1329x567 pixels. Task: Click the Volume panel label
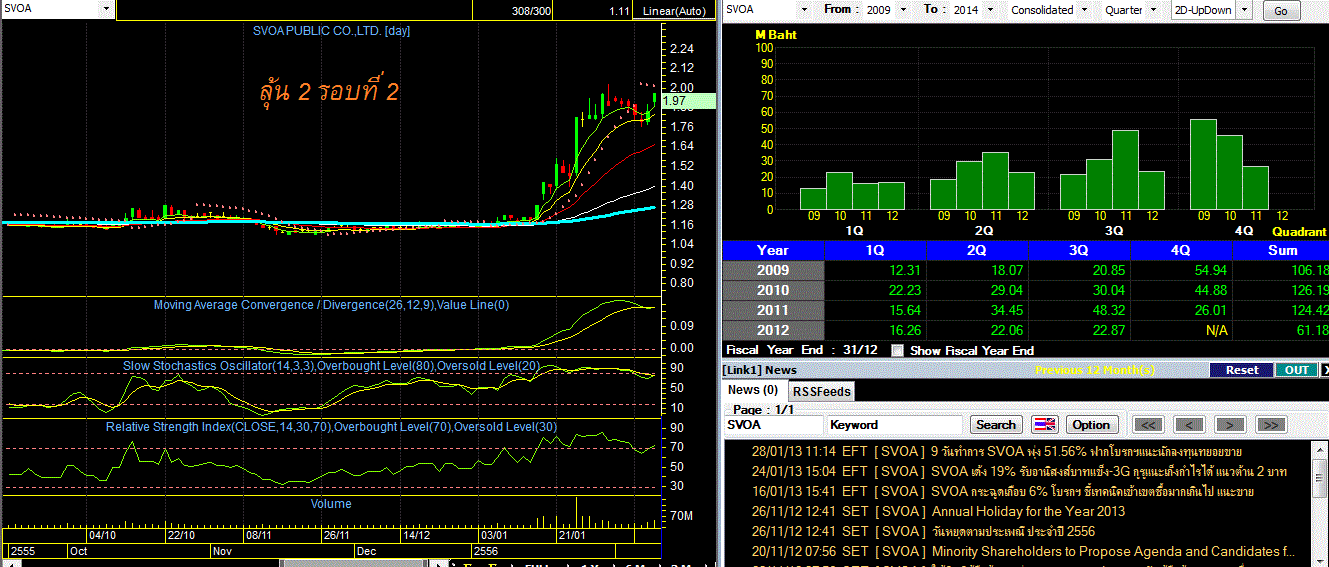331,504
